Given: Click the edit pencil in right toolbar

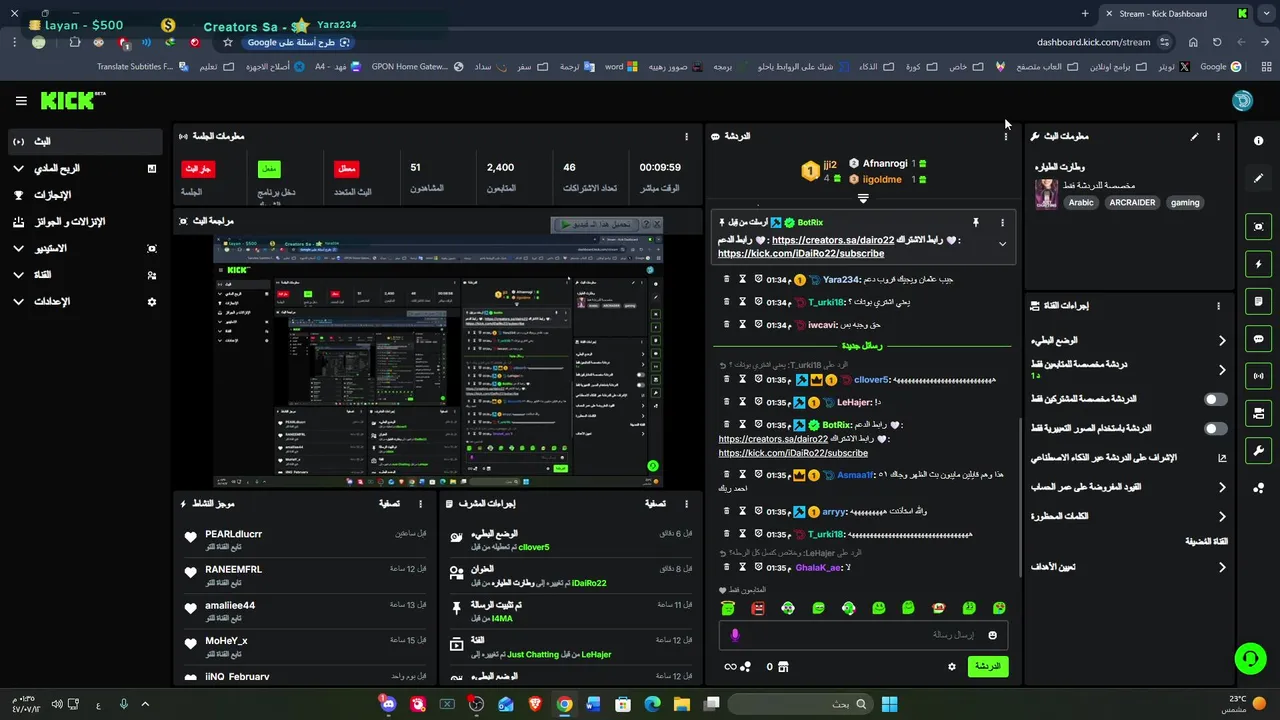Looking at the screenshot, I should point(1258,178).
